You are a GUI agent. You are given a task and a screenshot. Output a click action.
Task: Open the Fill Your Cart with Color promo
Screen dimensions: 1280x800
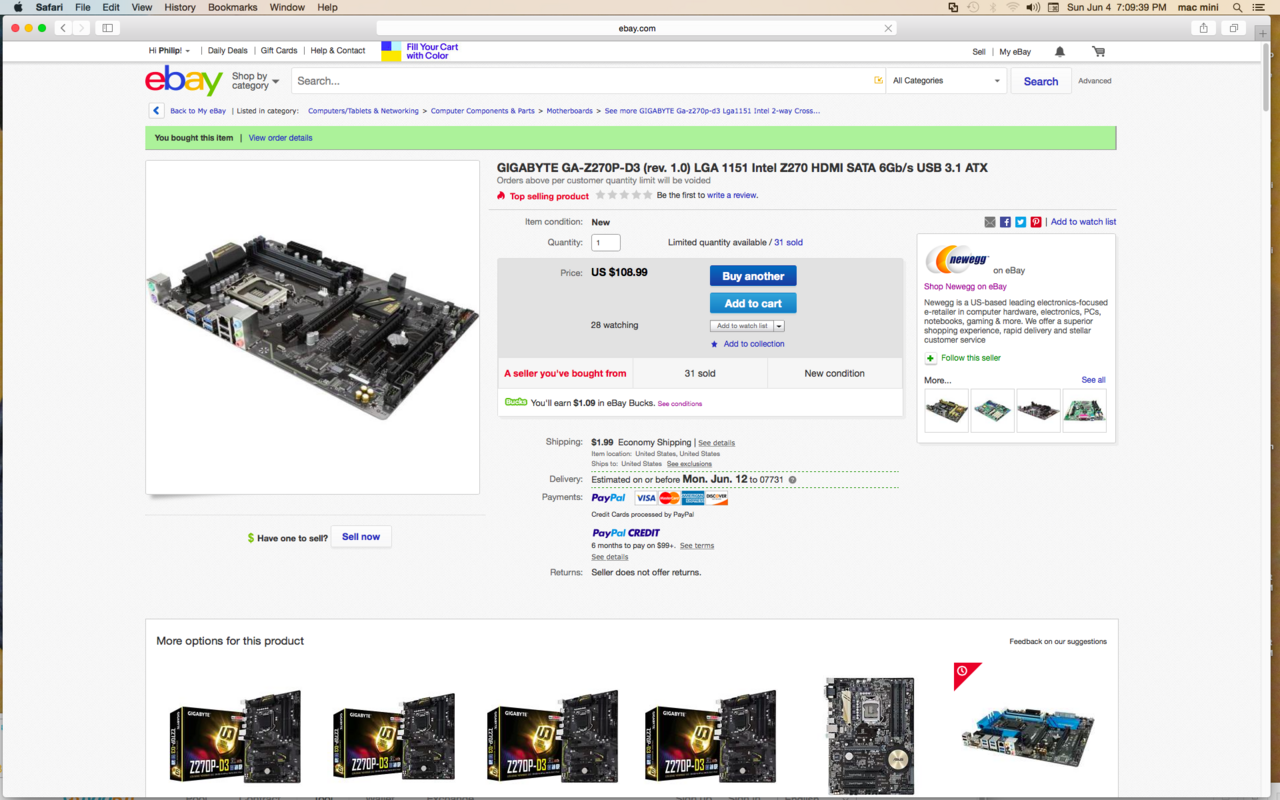click(x=421, y=51)
